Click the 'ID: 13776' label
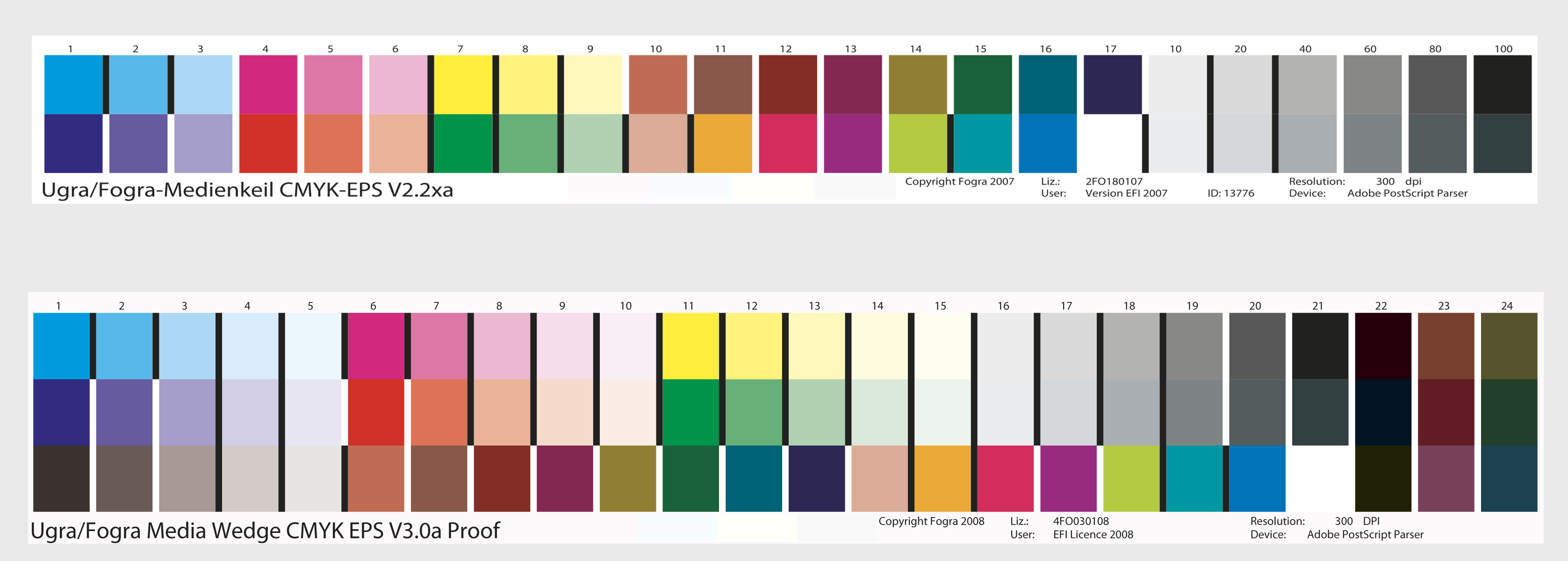The width and height of the screenshot is (1568, 561). click(1231, 194)
